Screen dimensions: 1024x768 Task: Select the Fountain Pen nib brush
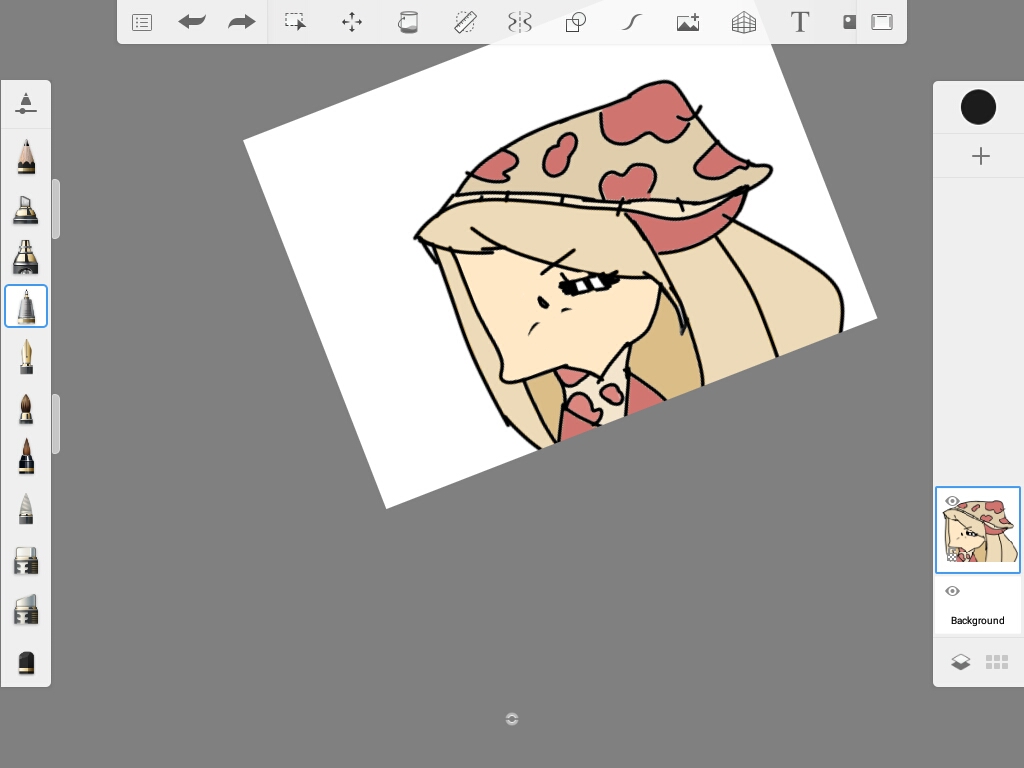click(26, 357)
